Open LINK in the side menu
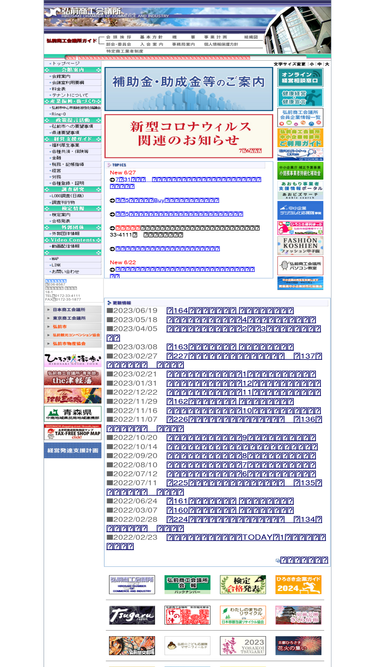This screenshot has width=375, height=667. click(x=73, y=265)
